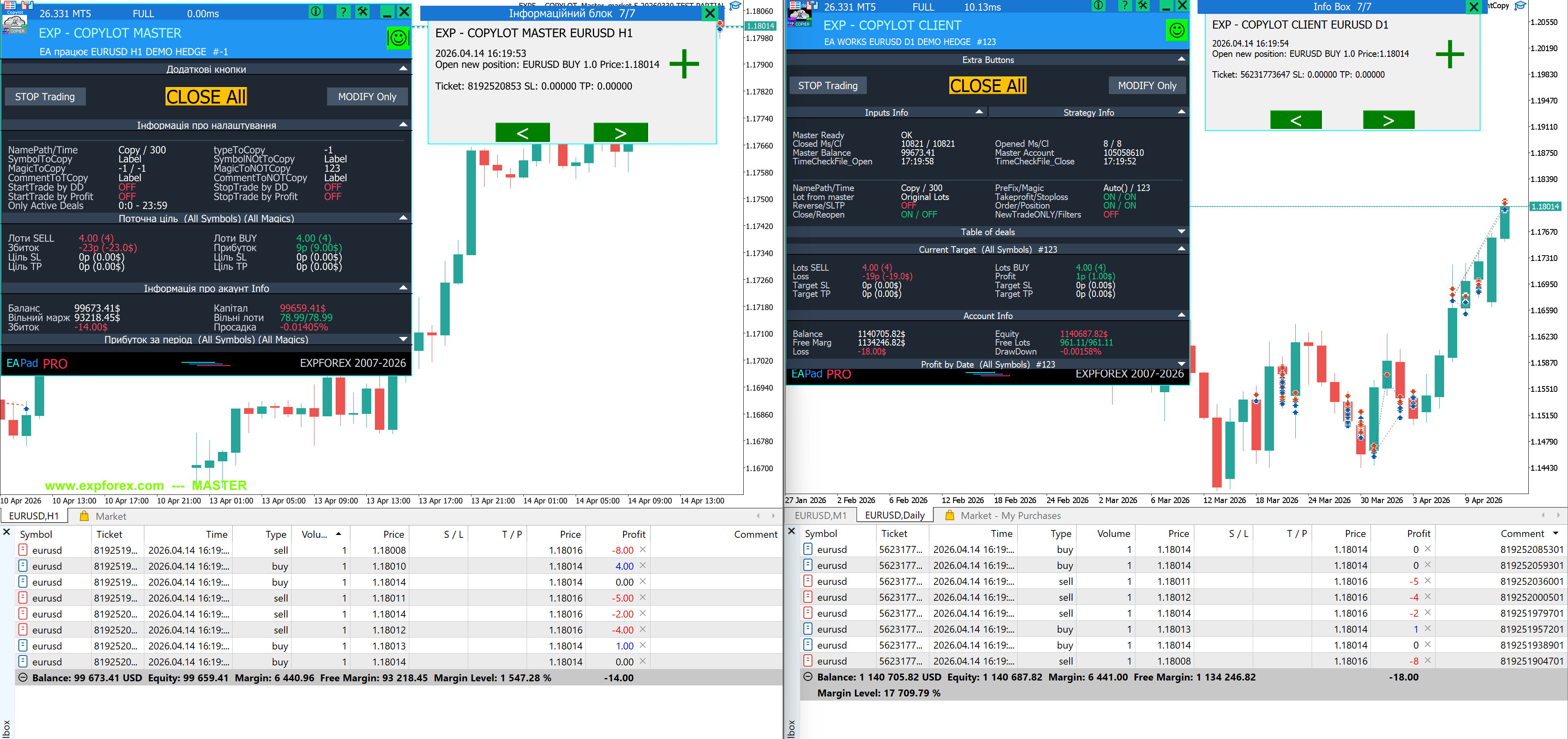
Task: Close master position with profit -8.00
Action: click(643, 550)
